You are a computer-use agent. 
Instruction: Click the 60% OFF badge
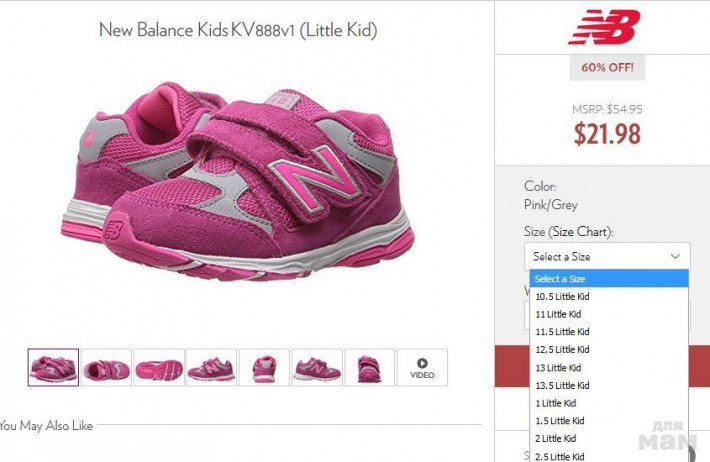[x=608, y=68]
